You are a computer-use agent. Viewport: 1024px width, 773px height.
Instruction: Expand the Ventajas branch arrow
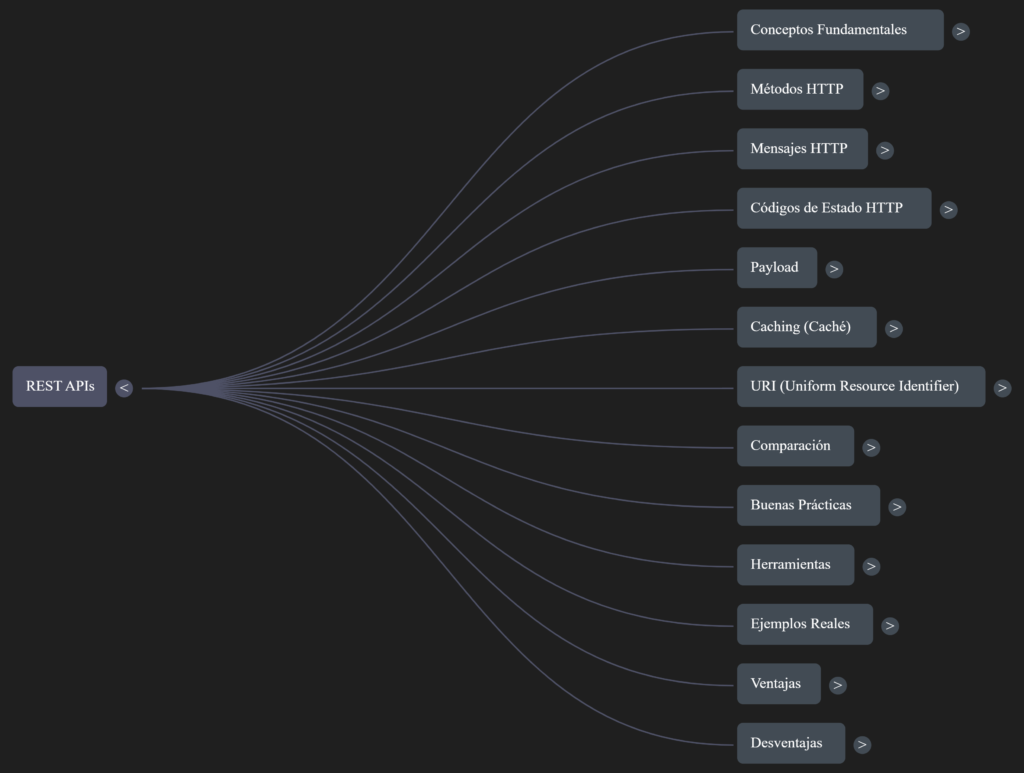(x=838, y=685)
